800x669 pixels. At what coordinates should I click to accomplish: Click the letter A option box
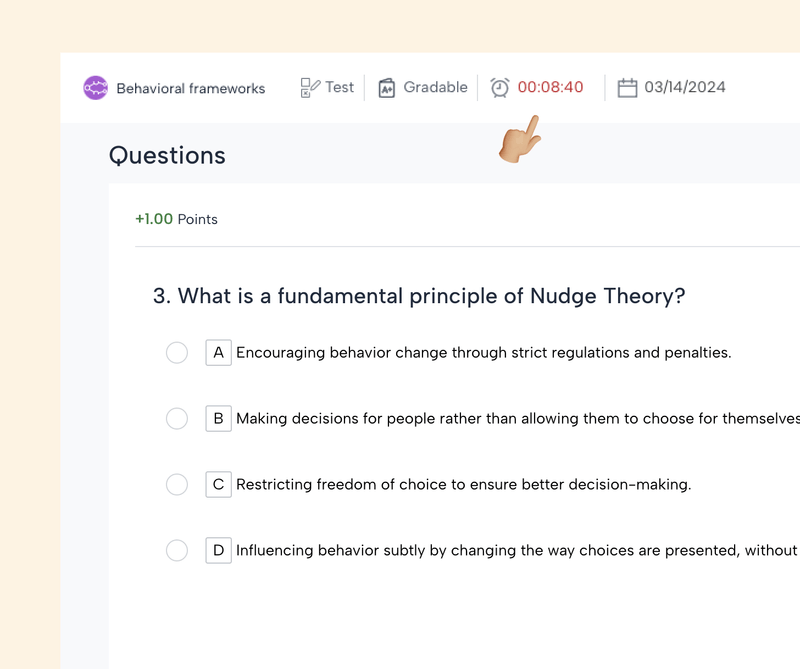point(218,353)
